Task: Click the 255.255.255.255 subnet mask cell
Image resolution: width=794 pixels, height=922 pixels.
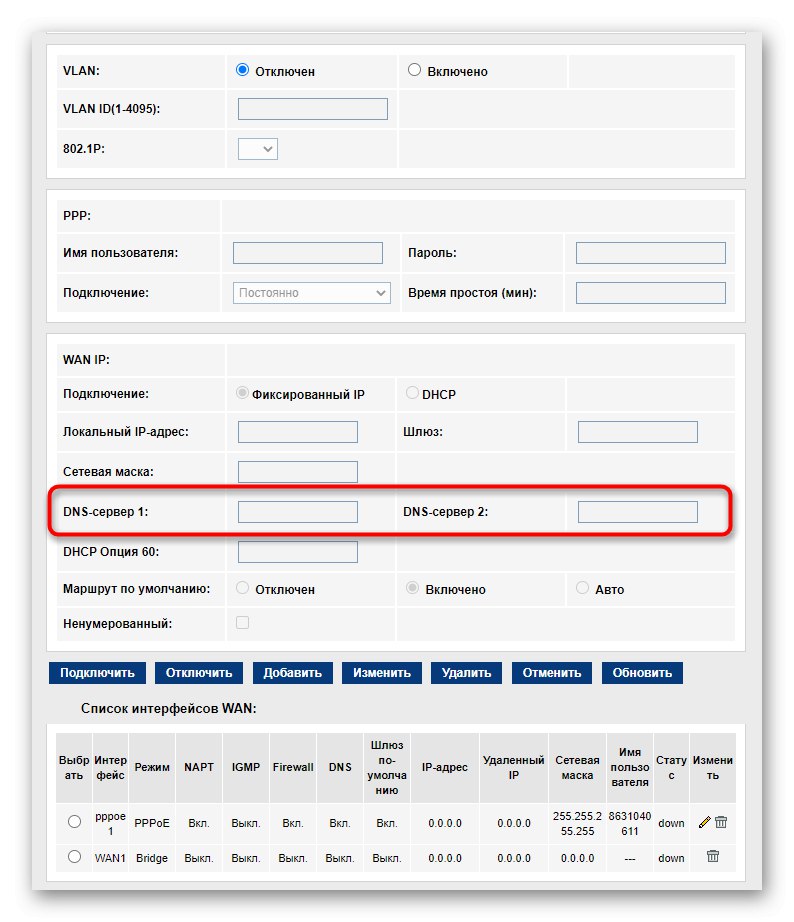Action: (x=577, y=823)
